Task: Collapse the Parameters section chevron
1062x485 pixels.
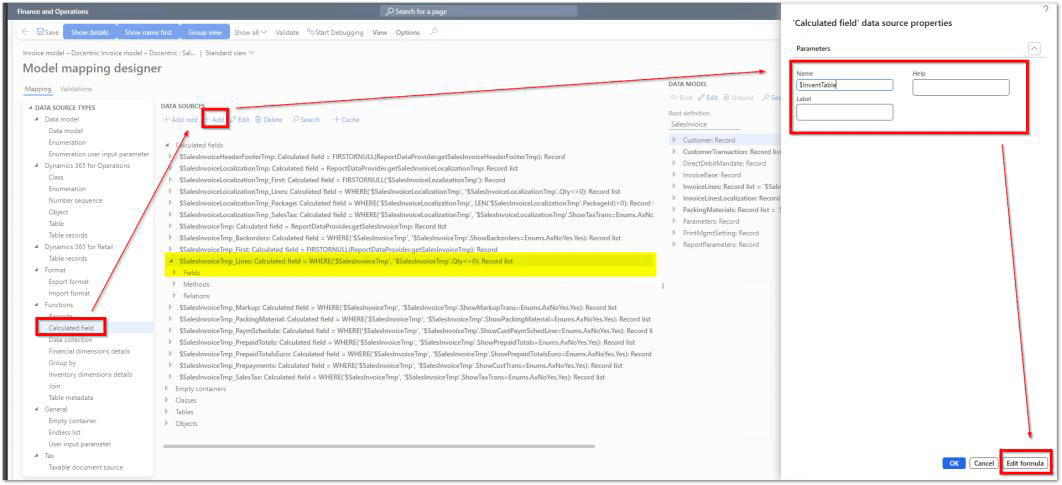Action: point(1033,48)
